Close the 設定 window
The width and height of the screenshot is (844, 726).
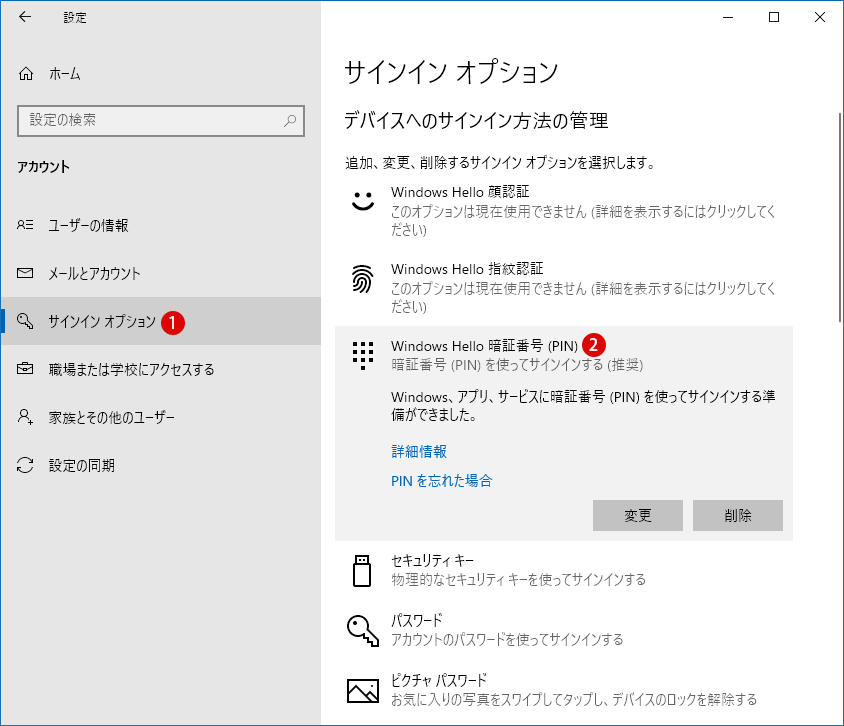[x=819, y=17]
